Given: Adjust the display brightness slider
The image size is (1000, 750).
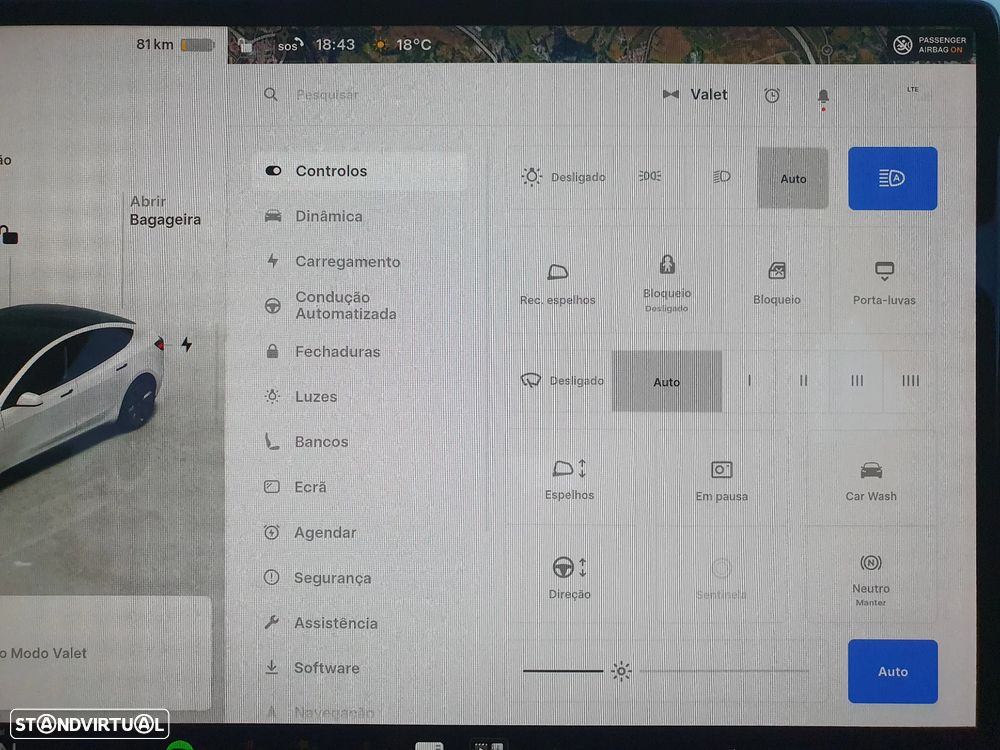Looking at the screenshot, I should 666,671.
